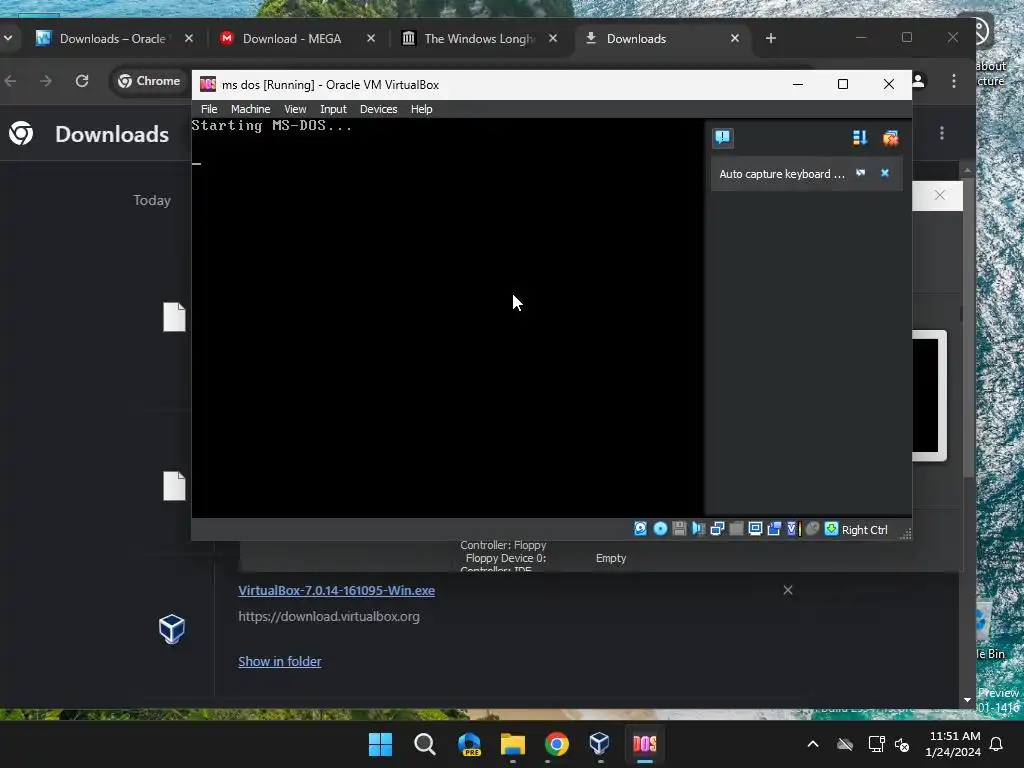Click the sort notifications icon in VirtualBox panel

pyautogui.click(x=859, y=138)
